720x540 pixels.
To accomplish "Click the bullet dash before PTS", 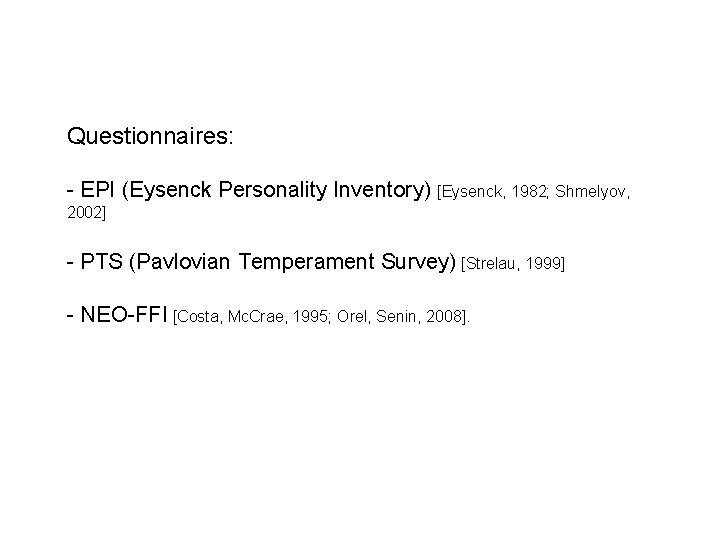I will tap(71, 262).
